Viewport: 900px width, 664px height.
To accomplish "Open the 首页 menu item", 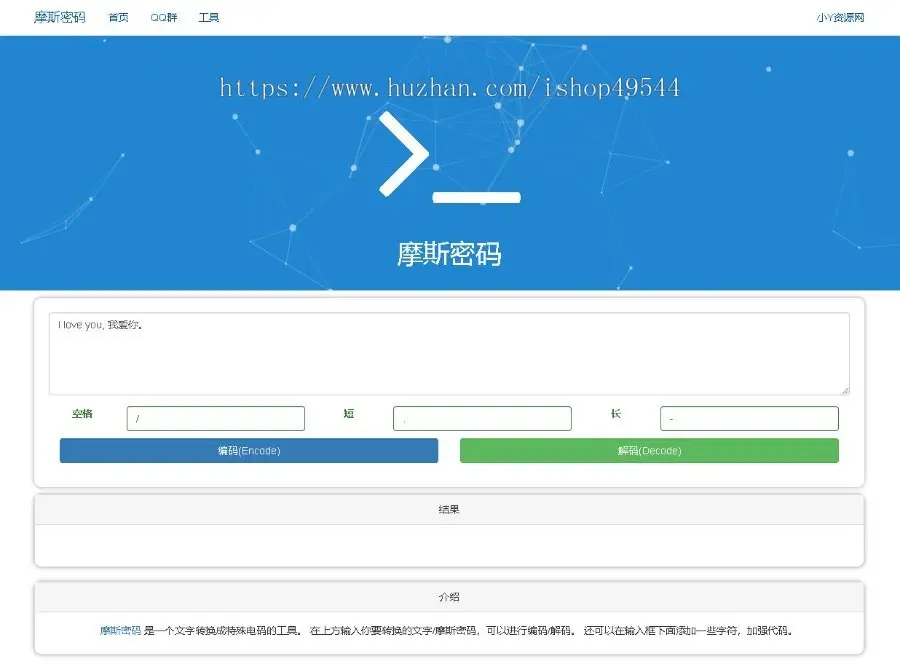I will [117, 17].
